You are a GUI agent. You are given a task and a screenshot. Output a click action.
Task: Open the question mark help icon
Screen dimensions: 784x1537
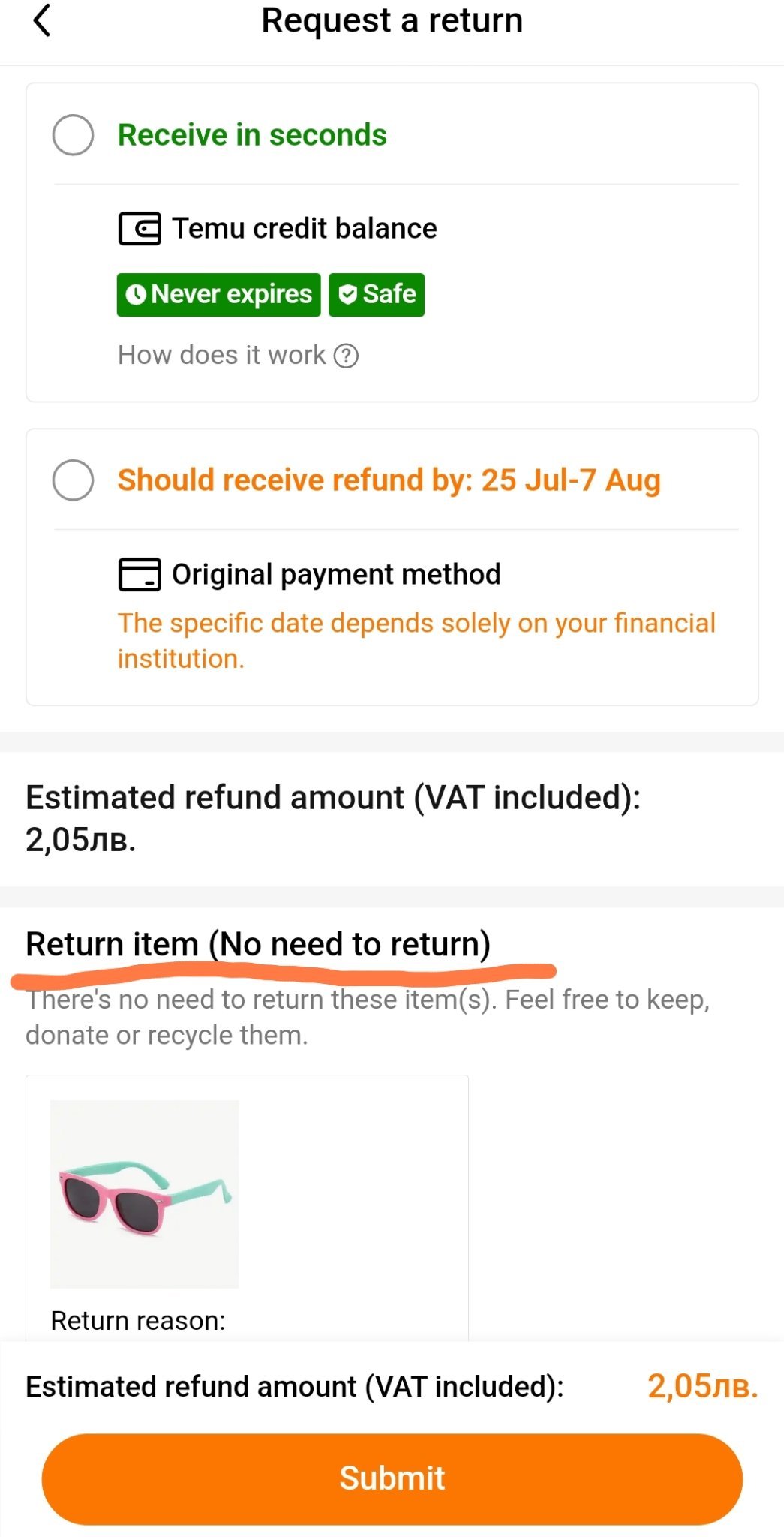pyautogui.click(x=346, y=356)
